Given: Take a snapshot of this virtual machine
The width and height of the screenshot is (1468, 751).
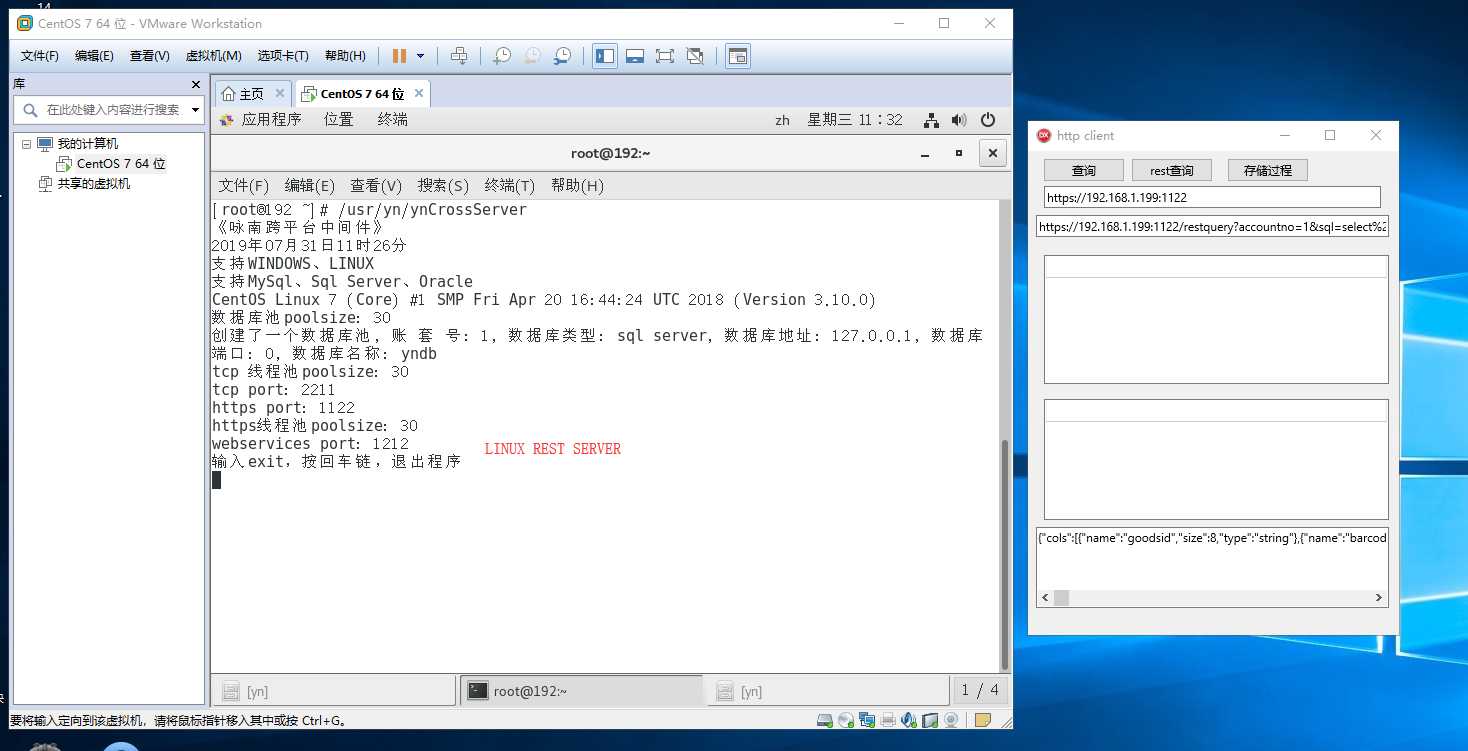Looking at the screenshot, I should (502, 56).
